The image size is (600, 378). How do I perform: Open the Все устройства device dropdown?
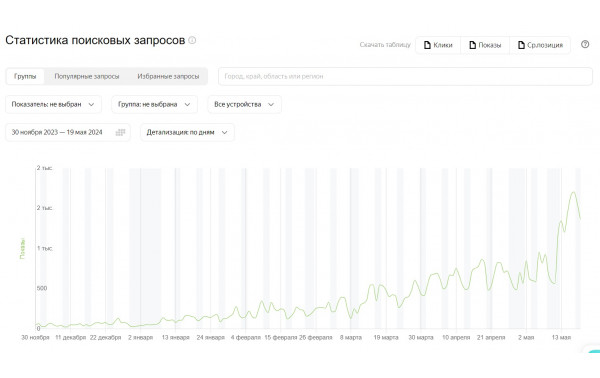(x=244, y=104)
